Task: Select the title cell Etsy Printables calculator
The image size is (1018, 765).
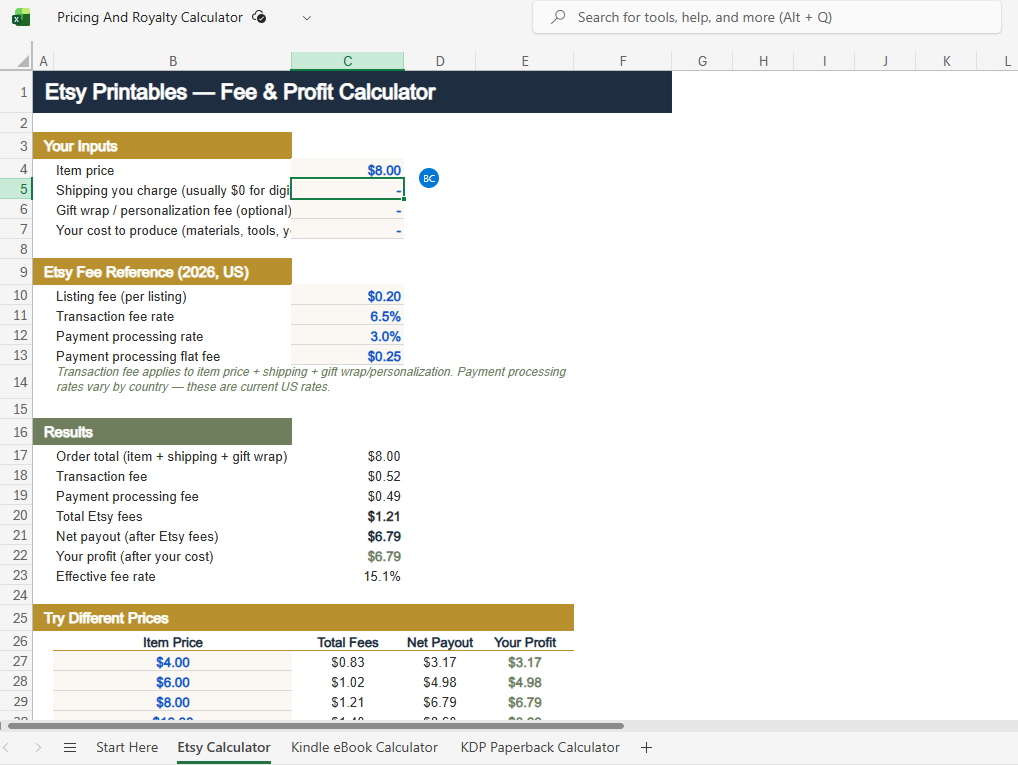Action: pos(353,92)
